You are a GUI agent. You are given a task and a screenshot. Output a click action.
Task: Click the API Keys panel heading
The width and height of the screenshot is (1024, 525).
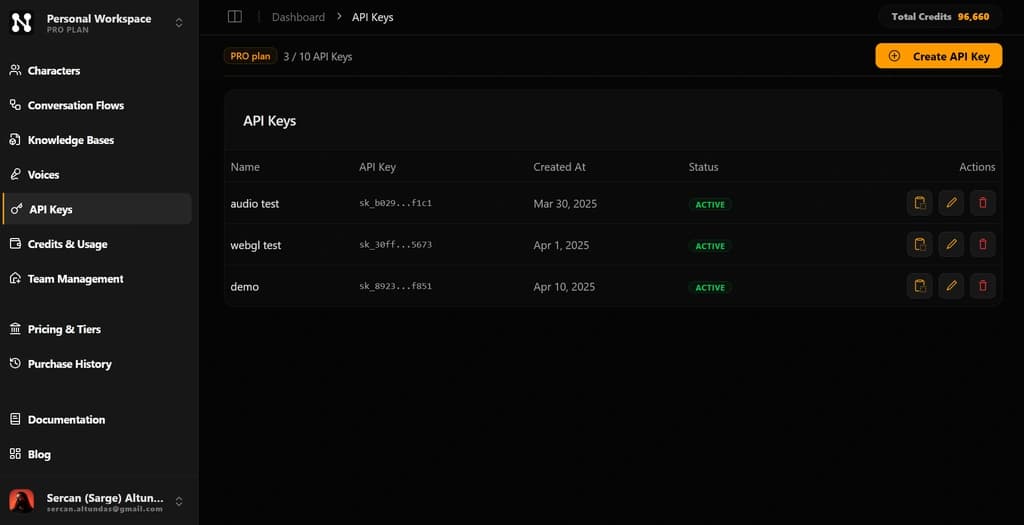point(270,121)
